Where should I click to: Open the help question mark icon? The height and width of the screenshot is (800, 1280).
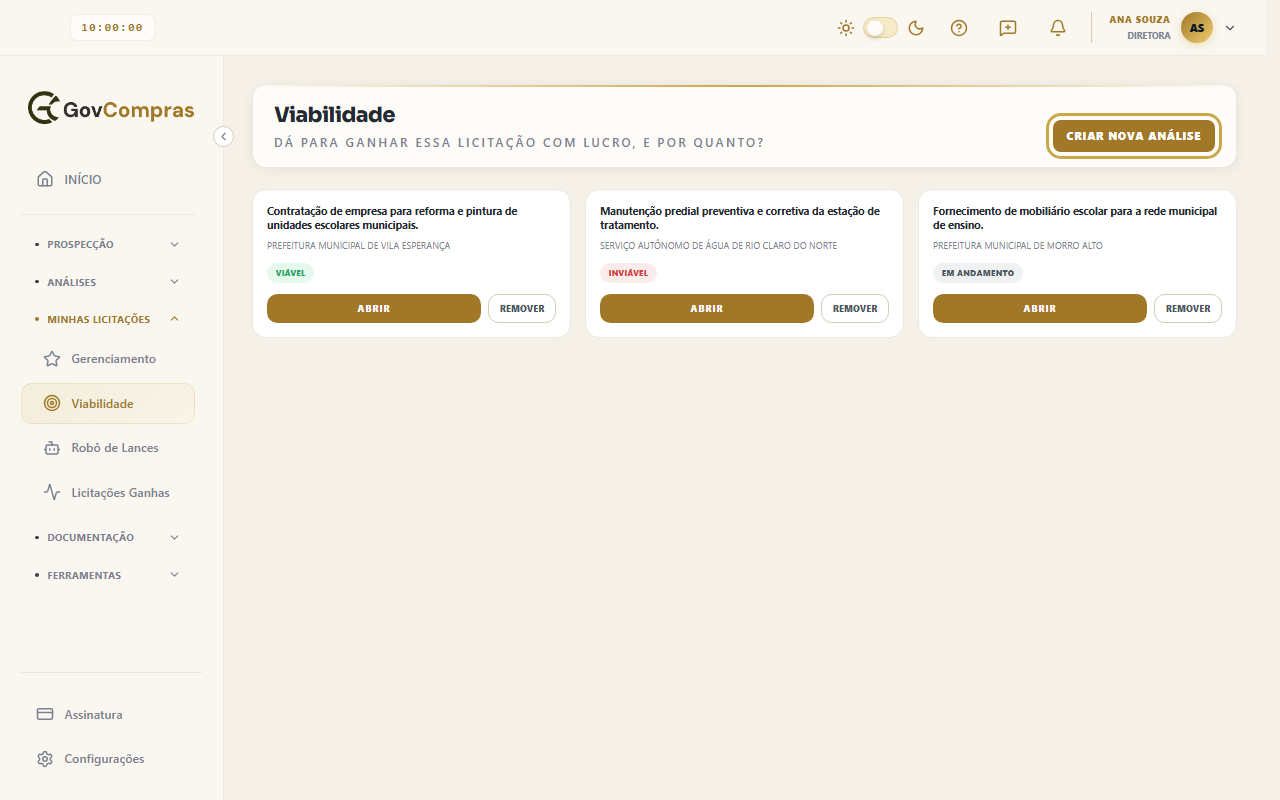coord(959,28)
